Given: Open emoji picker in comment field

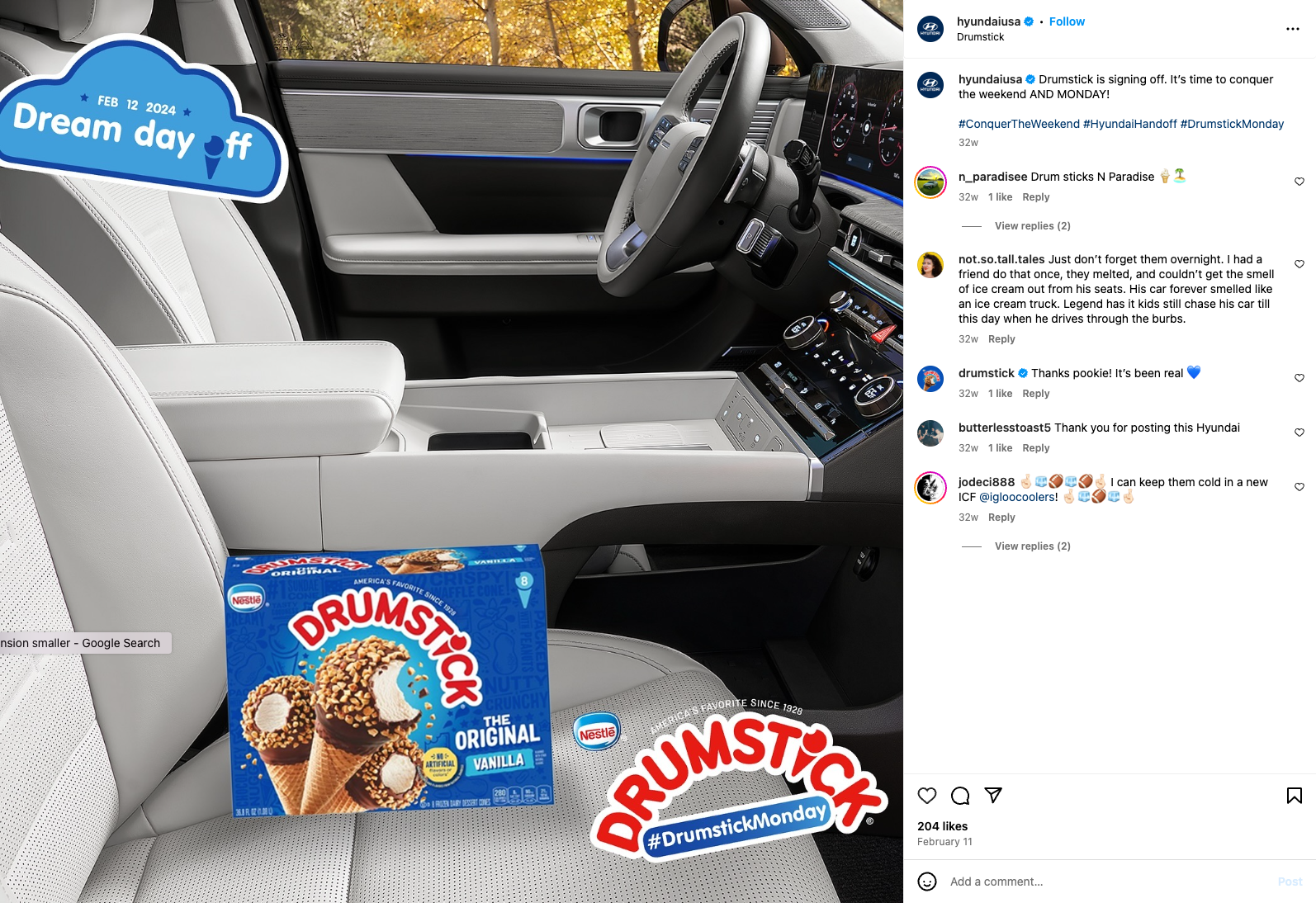Looking at the screenshot, I should pos(927,882).
